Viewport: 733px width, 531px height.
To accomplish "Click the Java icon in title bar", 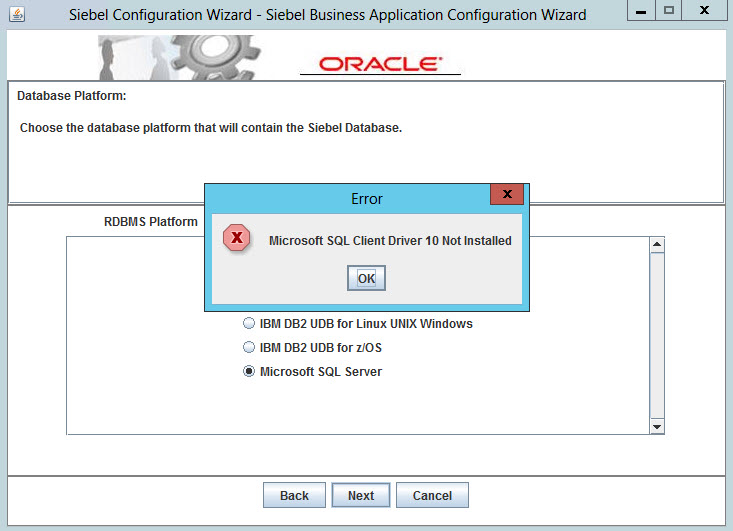I will click(x=17, y=14).
